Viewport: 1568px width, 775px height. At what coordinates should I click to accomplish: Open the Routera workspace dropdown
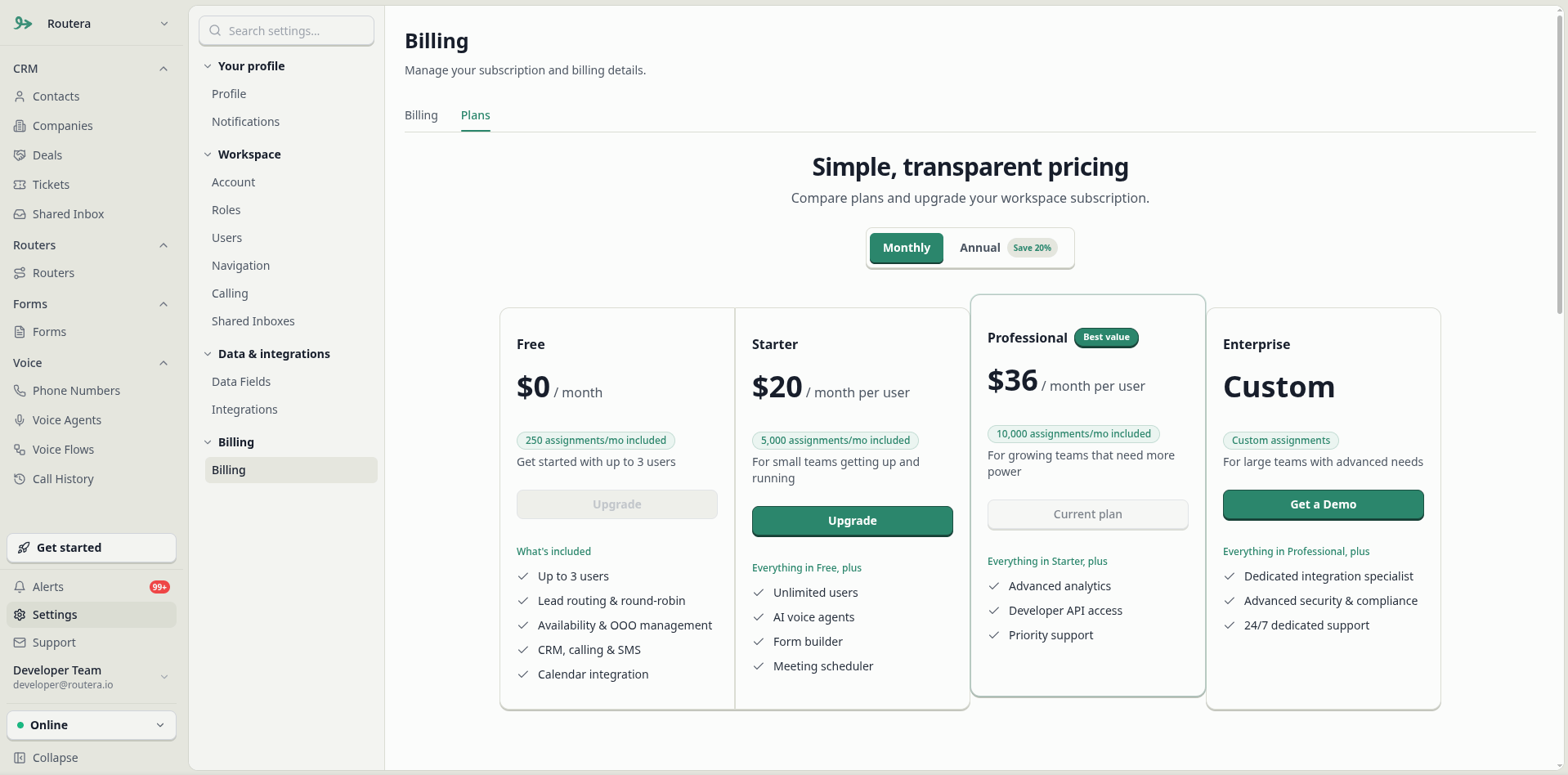click(92, 24)
